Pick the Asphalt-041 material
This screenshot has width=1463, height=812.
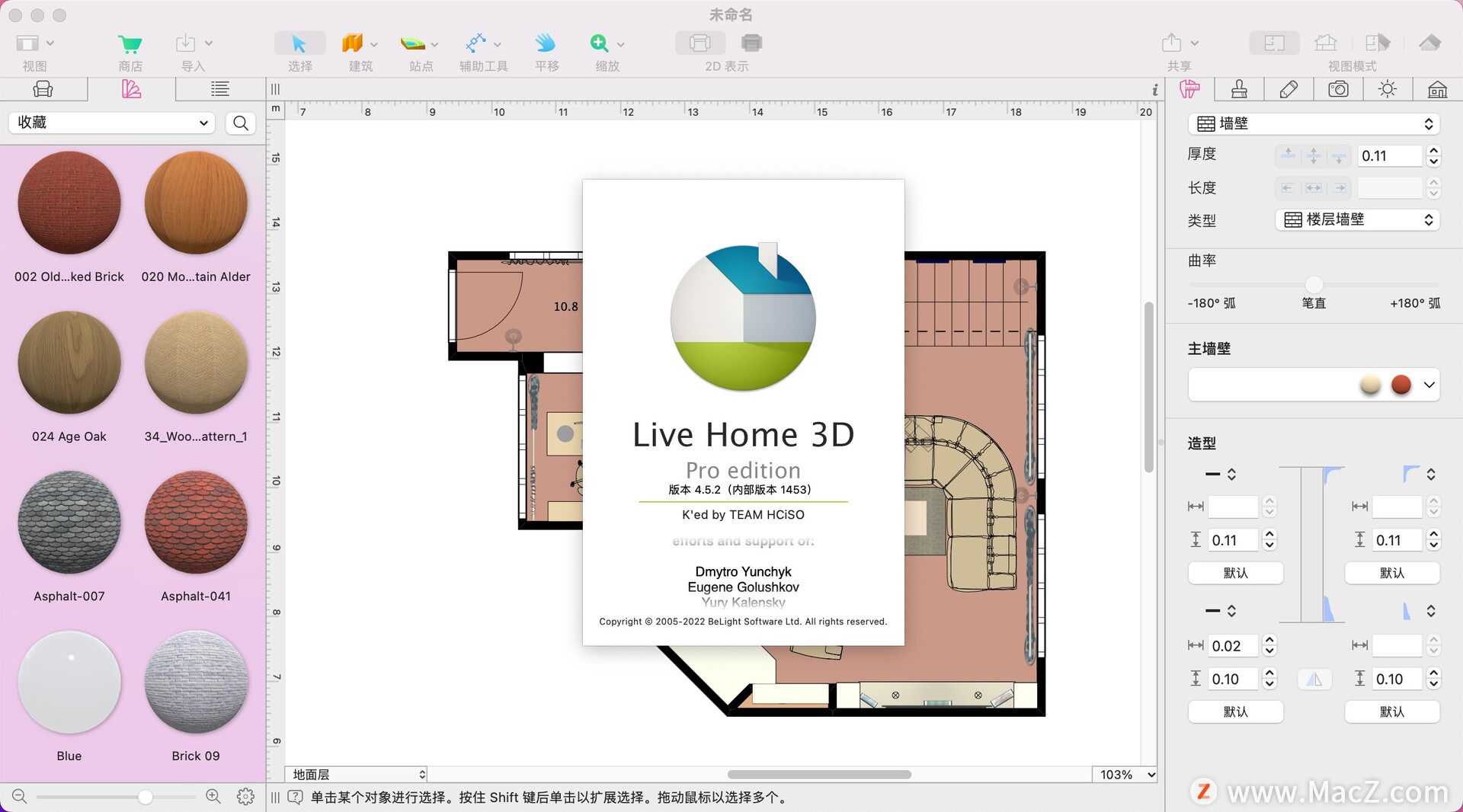coord(196,523)
